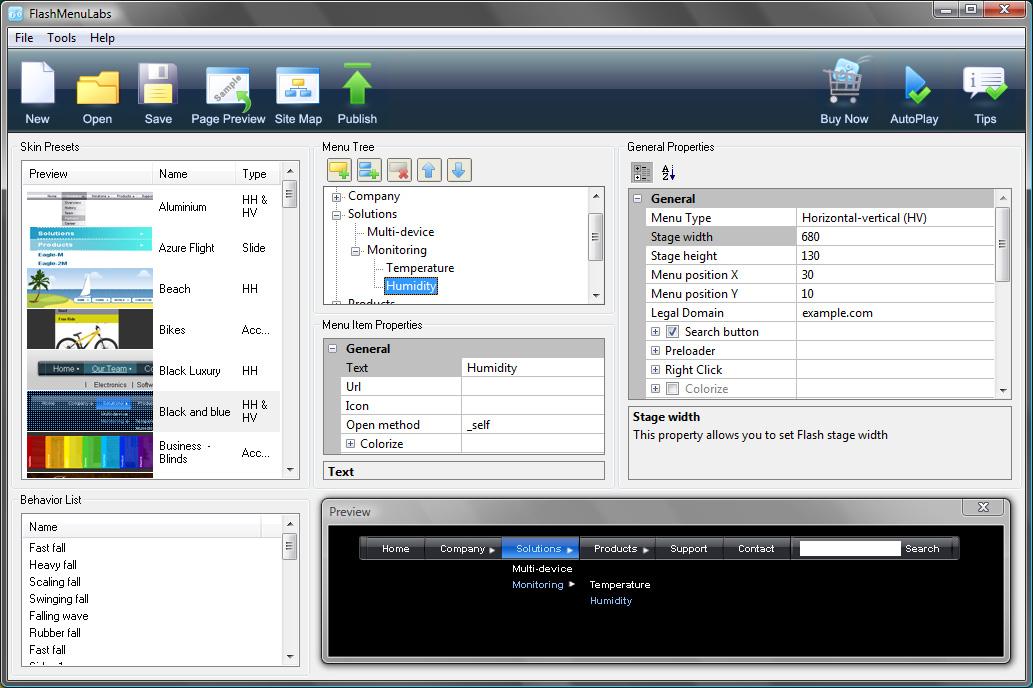The width and height of the screenshot is (1033, 688).
Task: Edit the Text field containing Humidity
Action: coord(532,368)
